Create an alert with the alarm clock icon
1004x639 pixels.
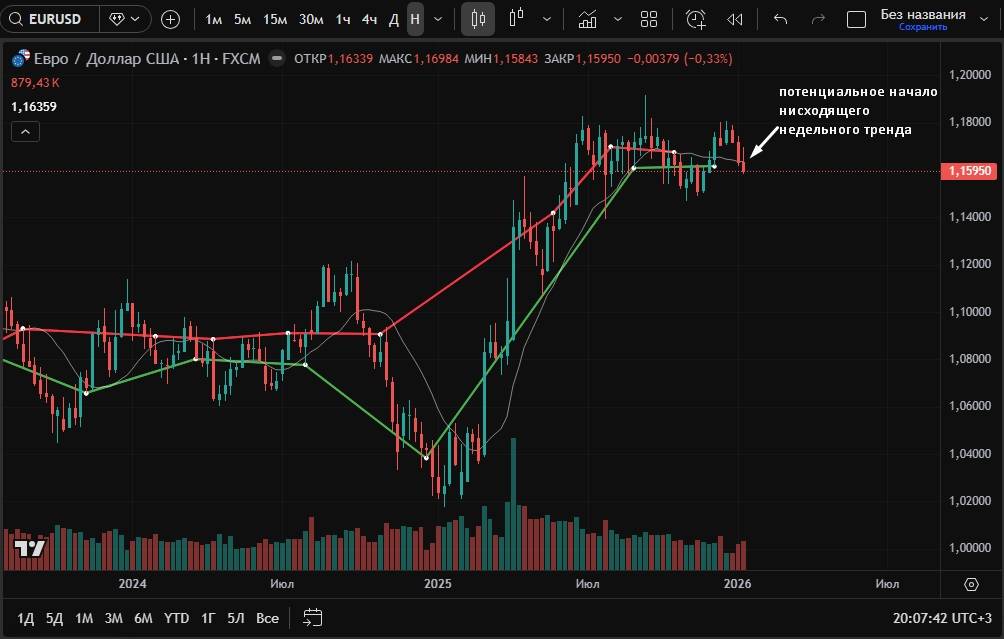[x=696, y=19]
